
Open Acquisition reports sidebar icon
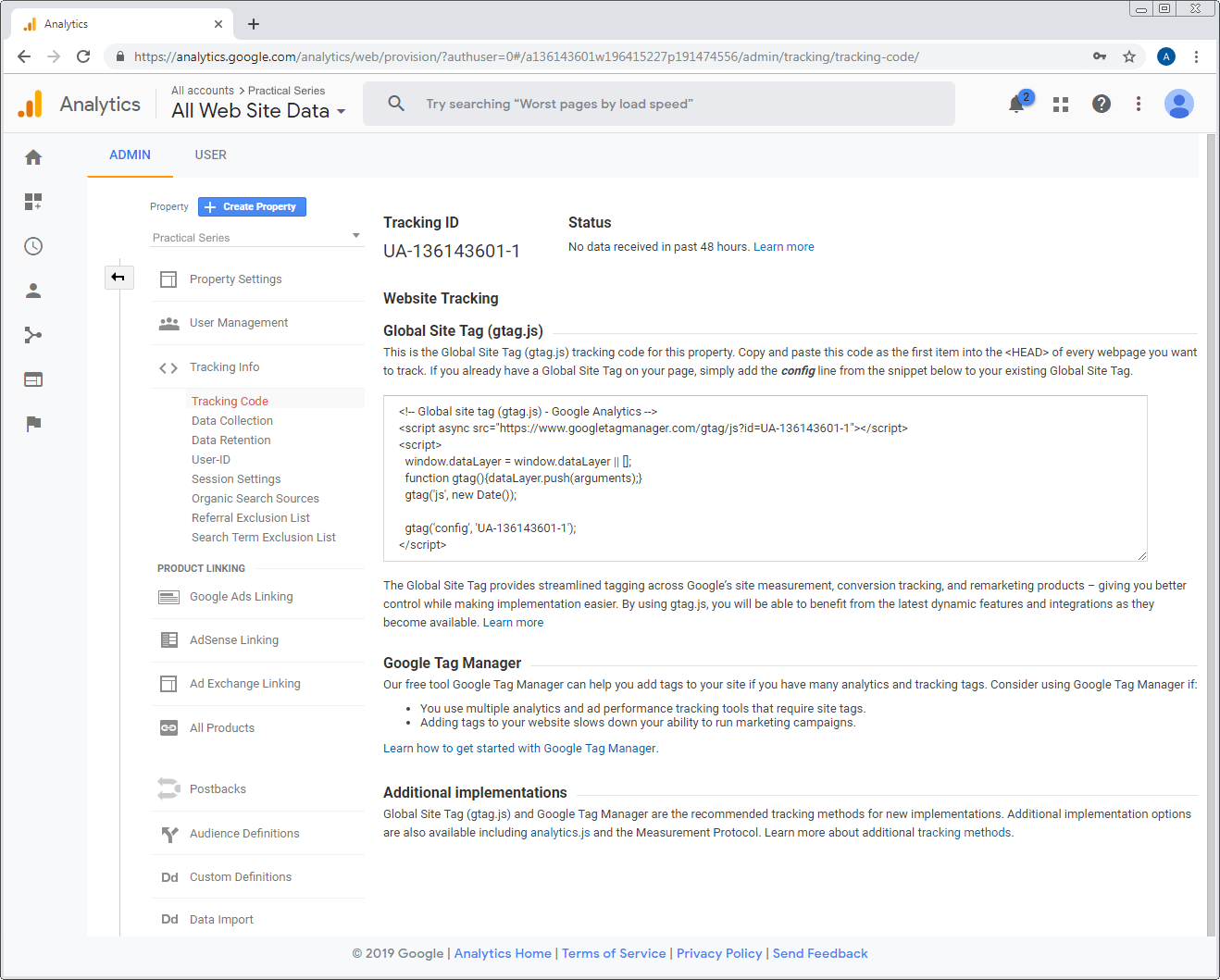click(x=33, y=335)
